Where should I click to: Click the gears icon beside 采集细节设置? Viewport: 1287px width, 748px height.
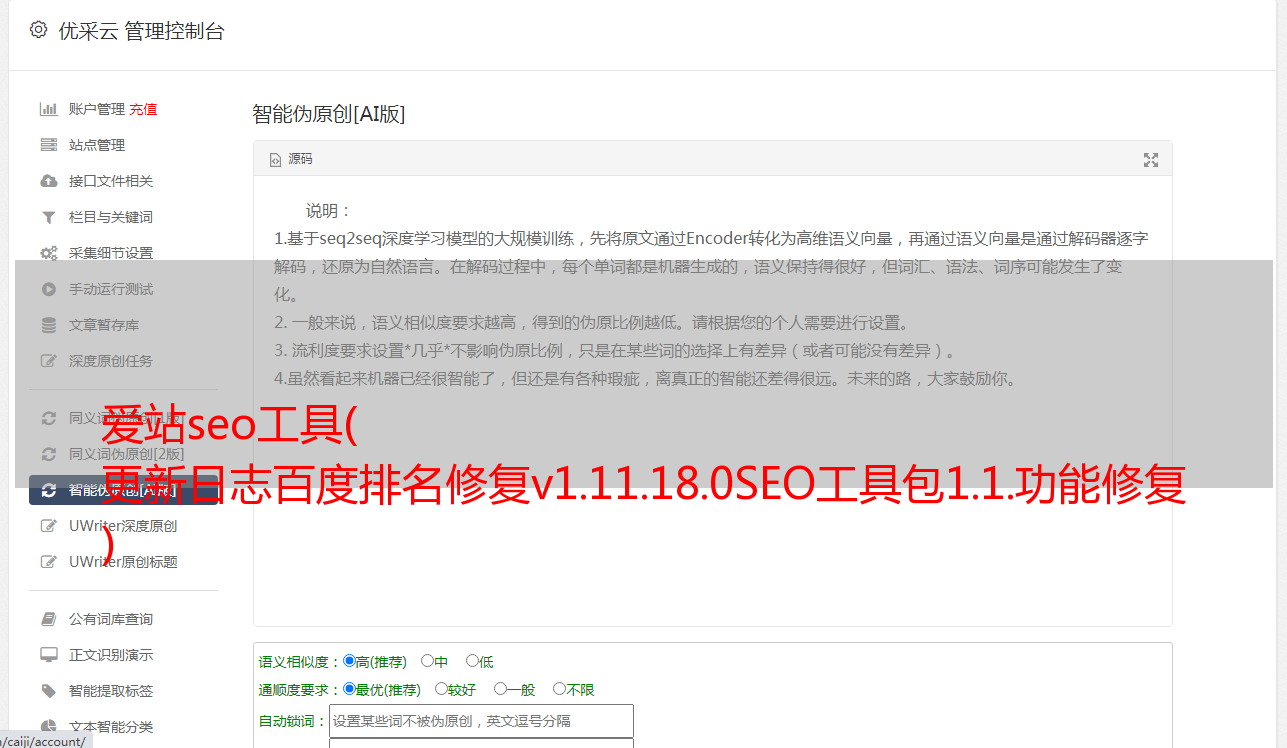pyautogui.click(x=48, y=253)
